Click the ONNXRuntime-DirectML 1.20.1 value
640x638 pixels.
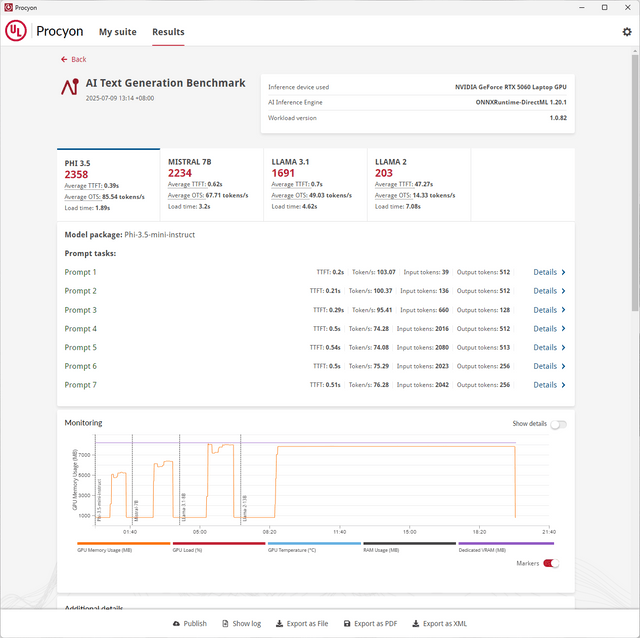click(x=521, y=102)
